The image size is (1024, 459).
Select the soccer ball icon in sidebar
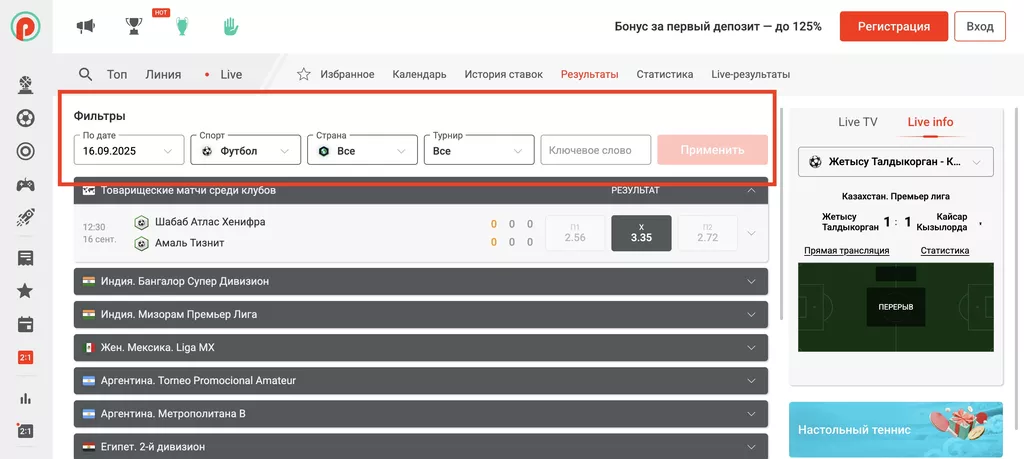pyautogui.click(x=26, y=118)
